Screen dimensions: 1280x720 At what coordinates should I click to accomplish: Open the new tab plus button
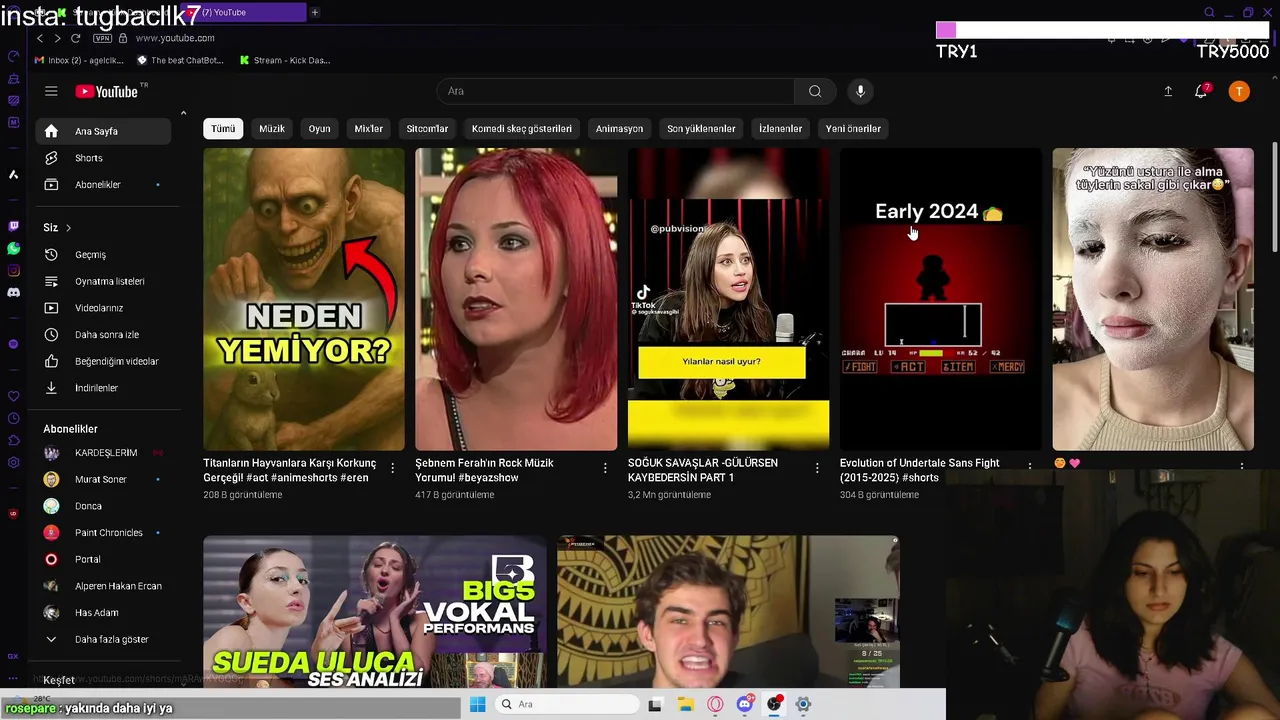pos(314,12)
